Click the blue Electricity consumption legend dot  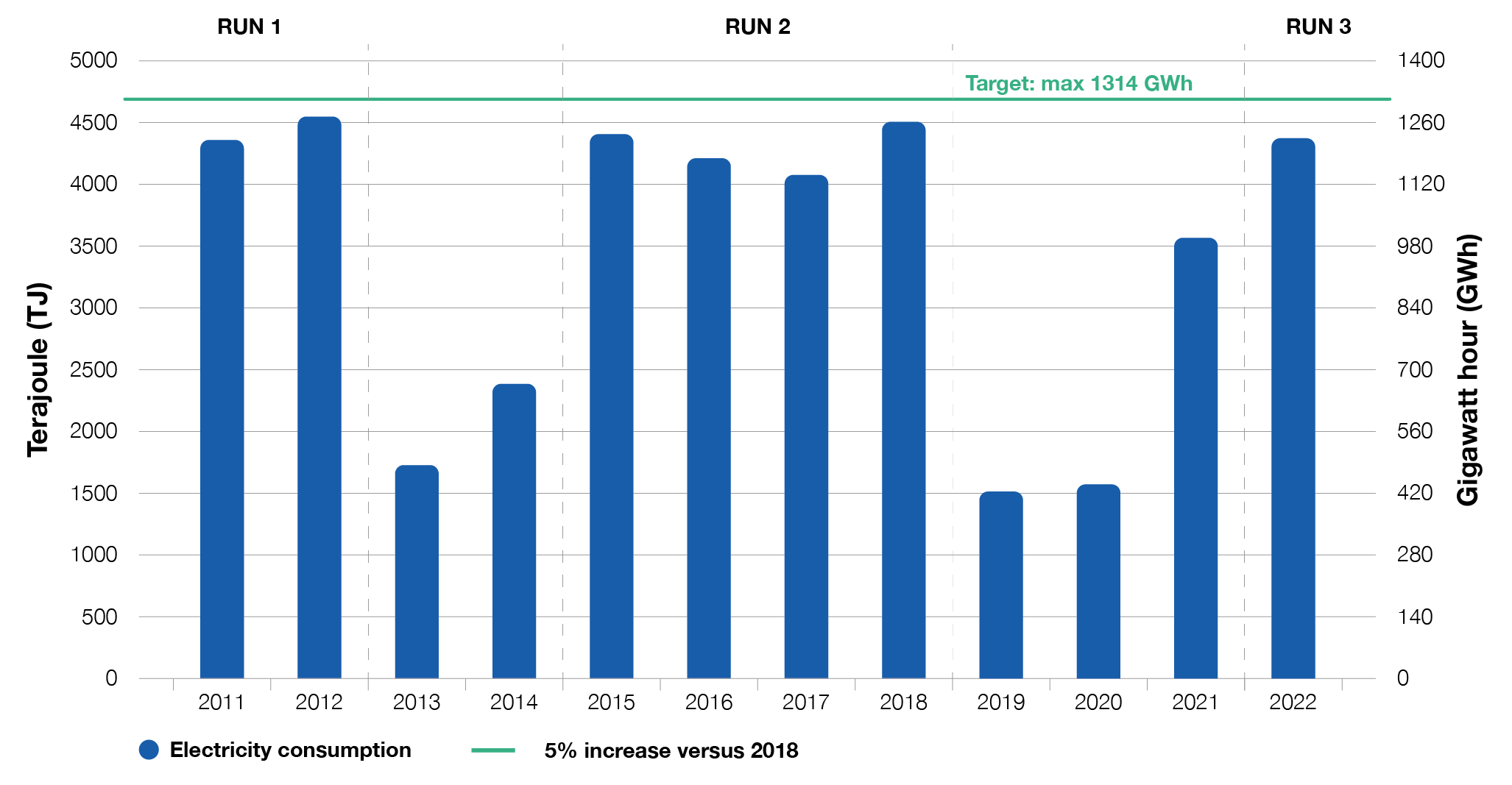(149, 750)
